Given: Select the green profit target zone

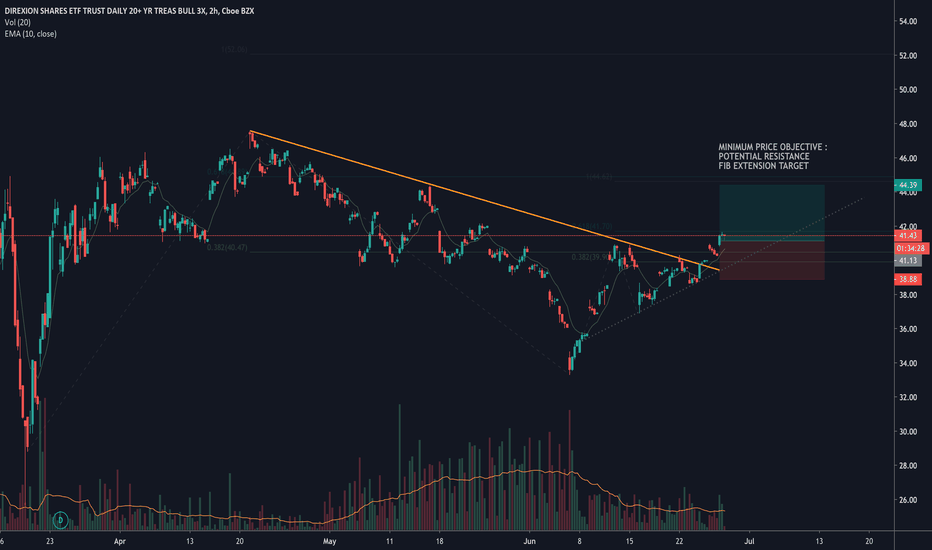Looking at the screenshot, I should (x=772, y=213).
